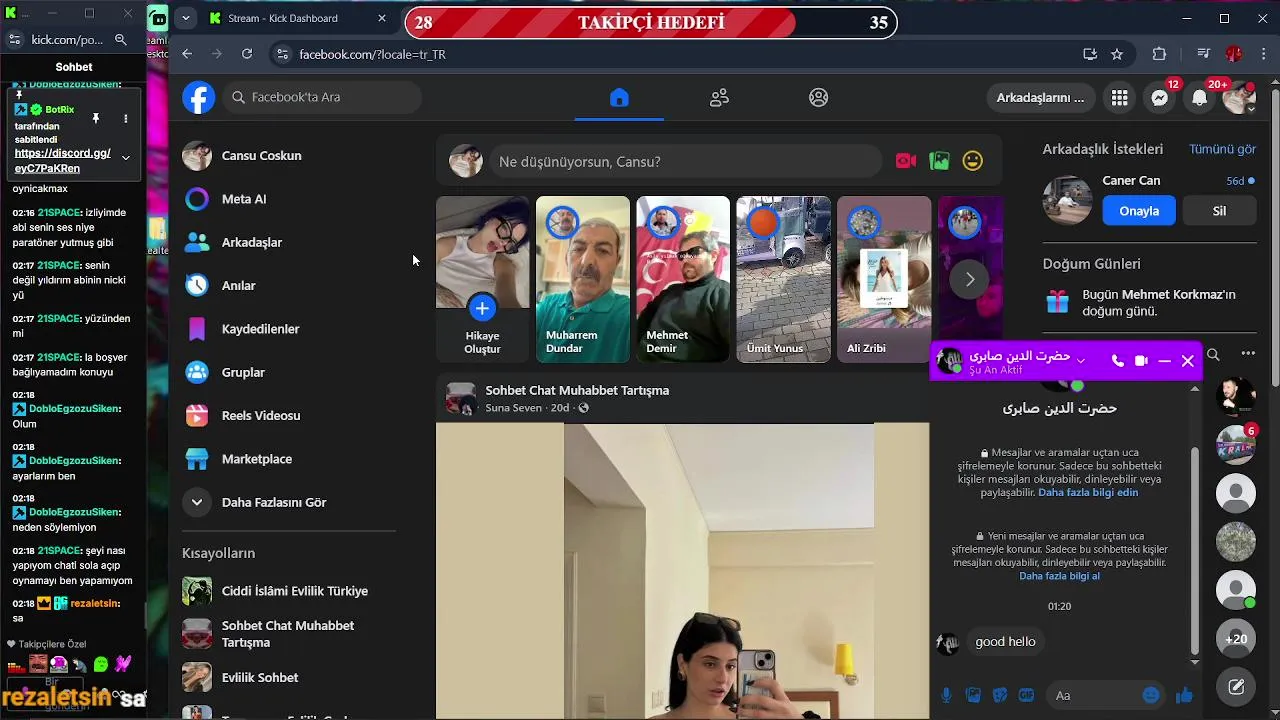Click the Daha fazla bilgi edin link

click(1088, 493)
